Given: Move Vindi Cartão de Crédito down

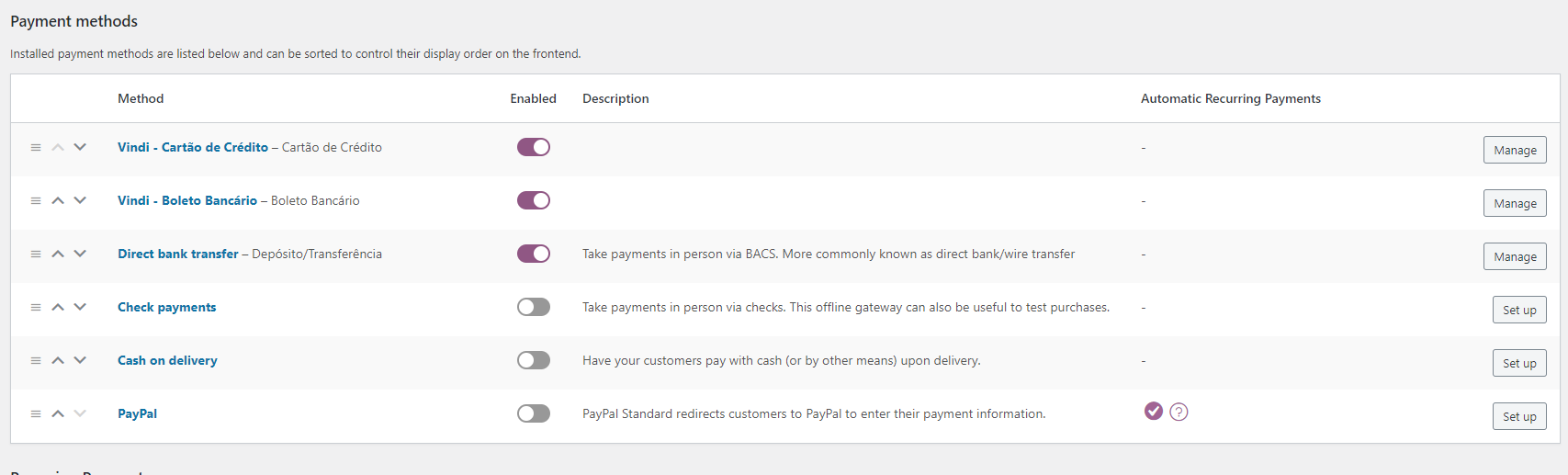Looking at the screenshot, I should (80, 147).
